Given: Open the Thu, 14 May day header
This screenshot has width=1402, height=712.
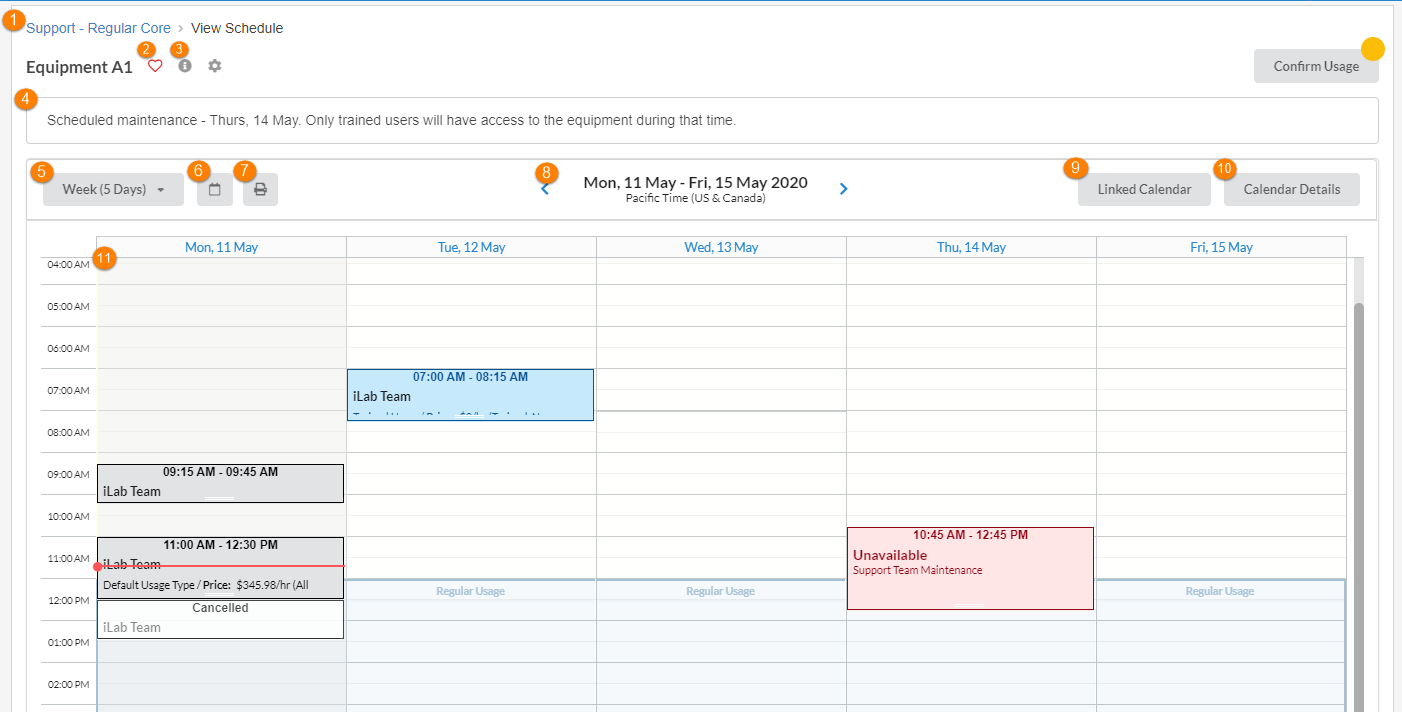Looking at the screenshot, I should 971,247.
